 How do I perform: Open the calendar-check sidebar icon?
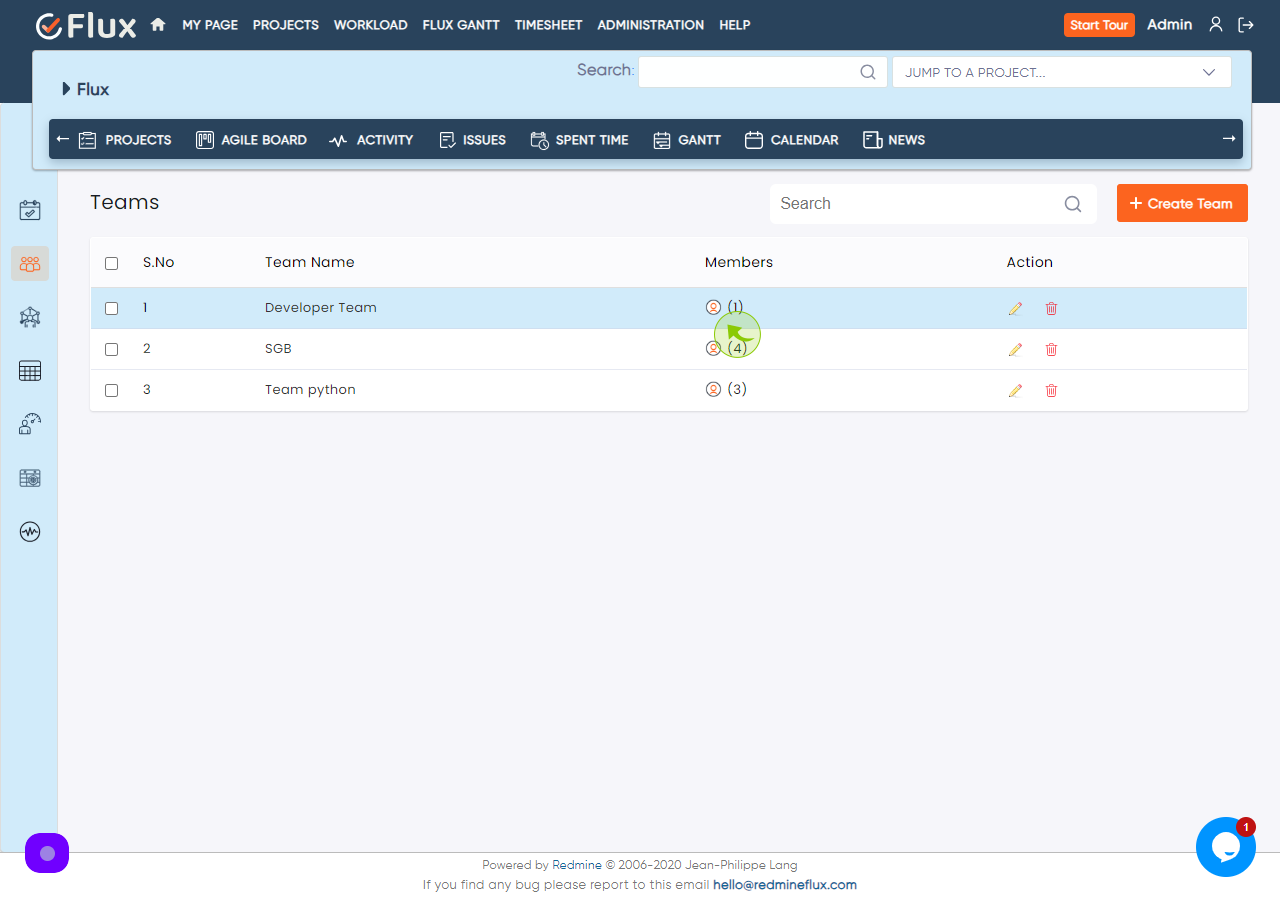point(30,210)
